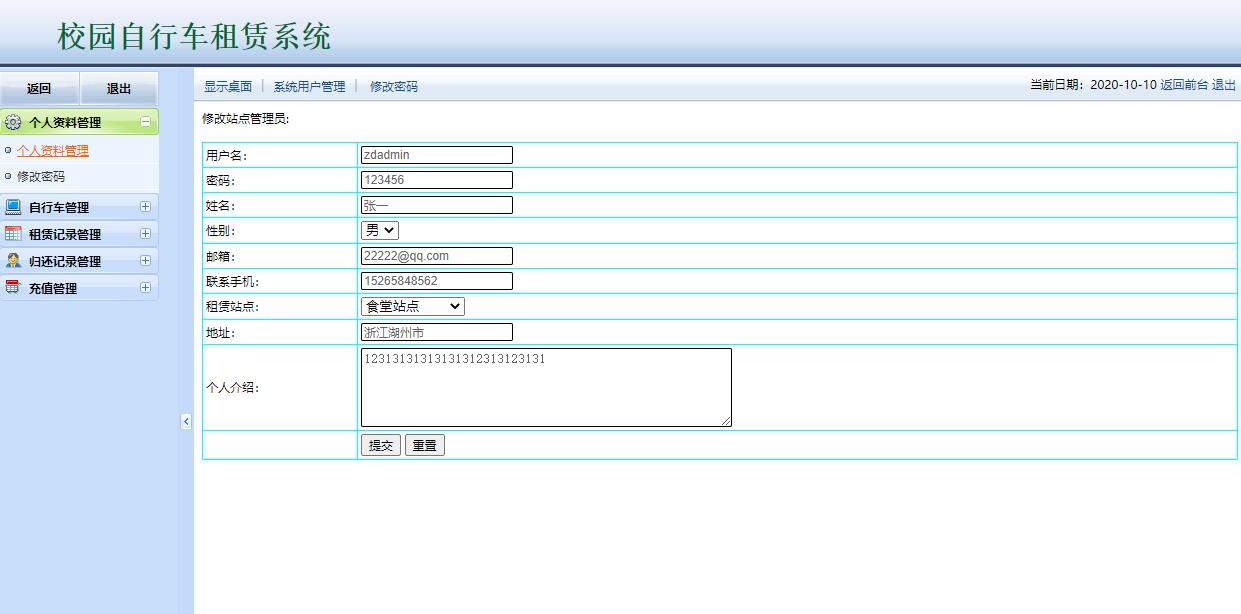Screen dimensions: 1241x614
Task: Open the 系统用户管理 top menu item
Action: click(309, 87)
